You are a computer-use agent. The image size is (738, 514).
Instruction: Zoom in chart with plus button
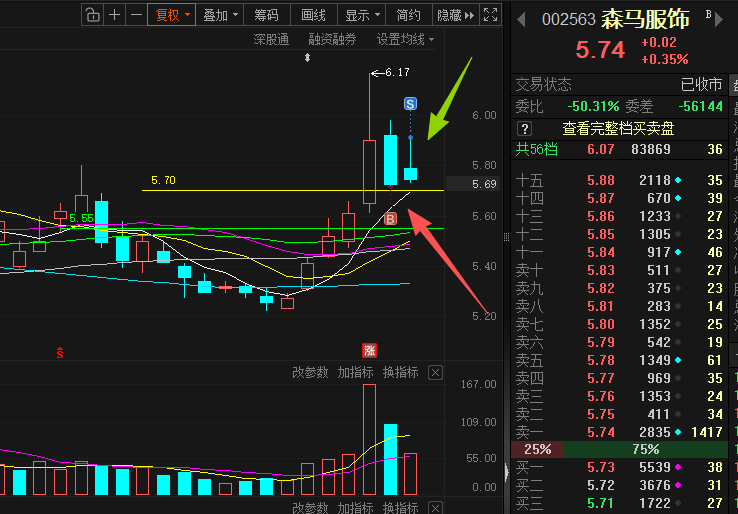pos(114,15)
